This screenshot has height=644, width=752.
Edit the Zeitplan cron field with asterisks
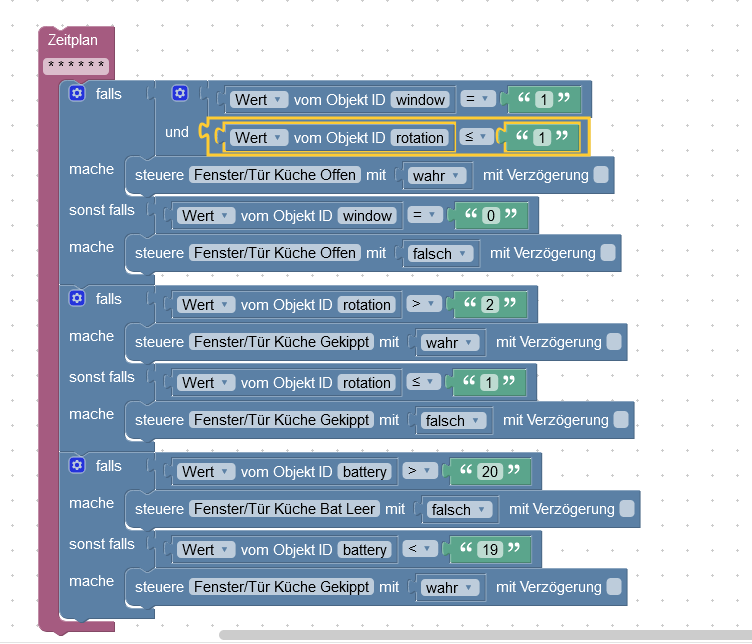tap(76, 66)
